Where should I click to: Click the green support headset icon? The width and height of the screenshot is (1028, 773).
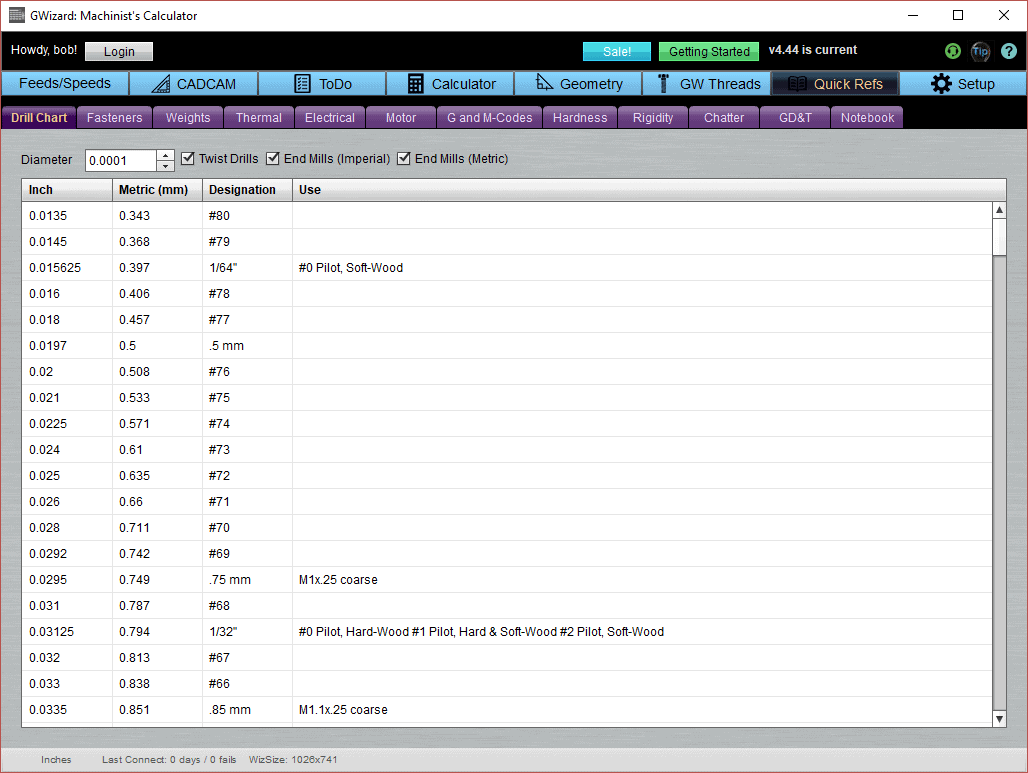point(951,51)
